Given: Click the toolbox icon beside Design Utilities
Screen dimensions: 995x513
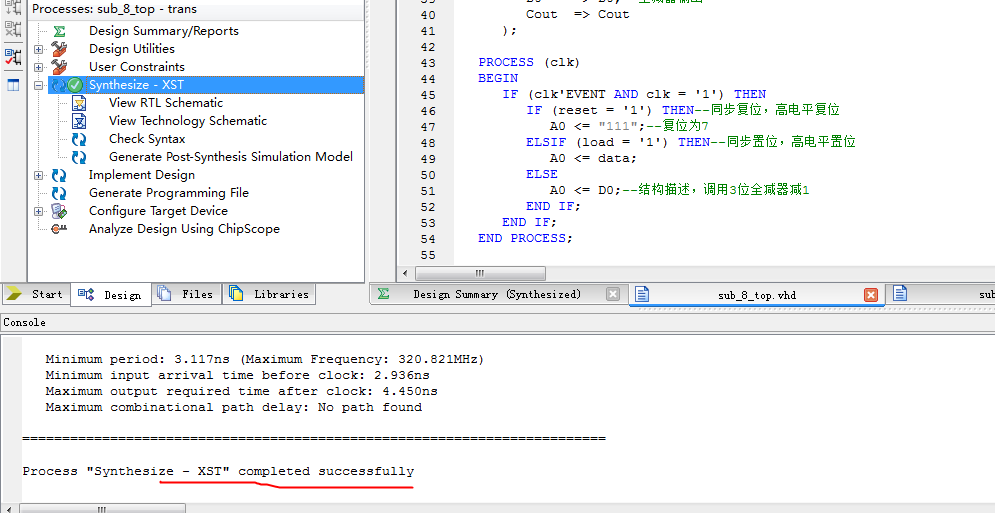Looking at the screenshot, I should 59,49.
